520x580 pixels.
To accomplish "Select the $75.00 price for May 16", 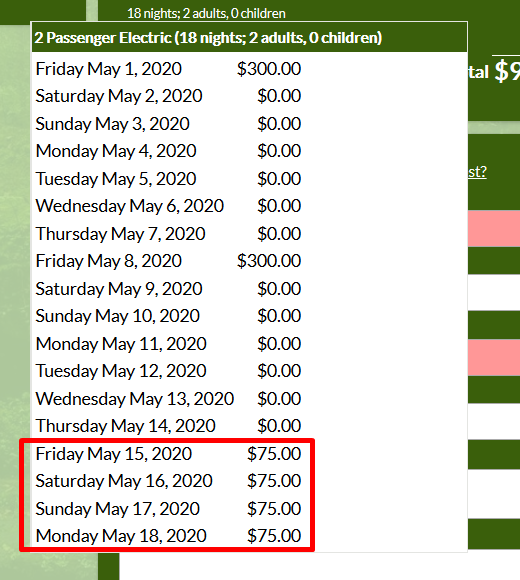I will pos(274,481).
